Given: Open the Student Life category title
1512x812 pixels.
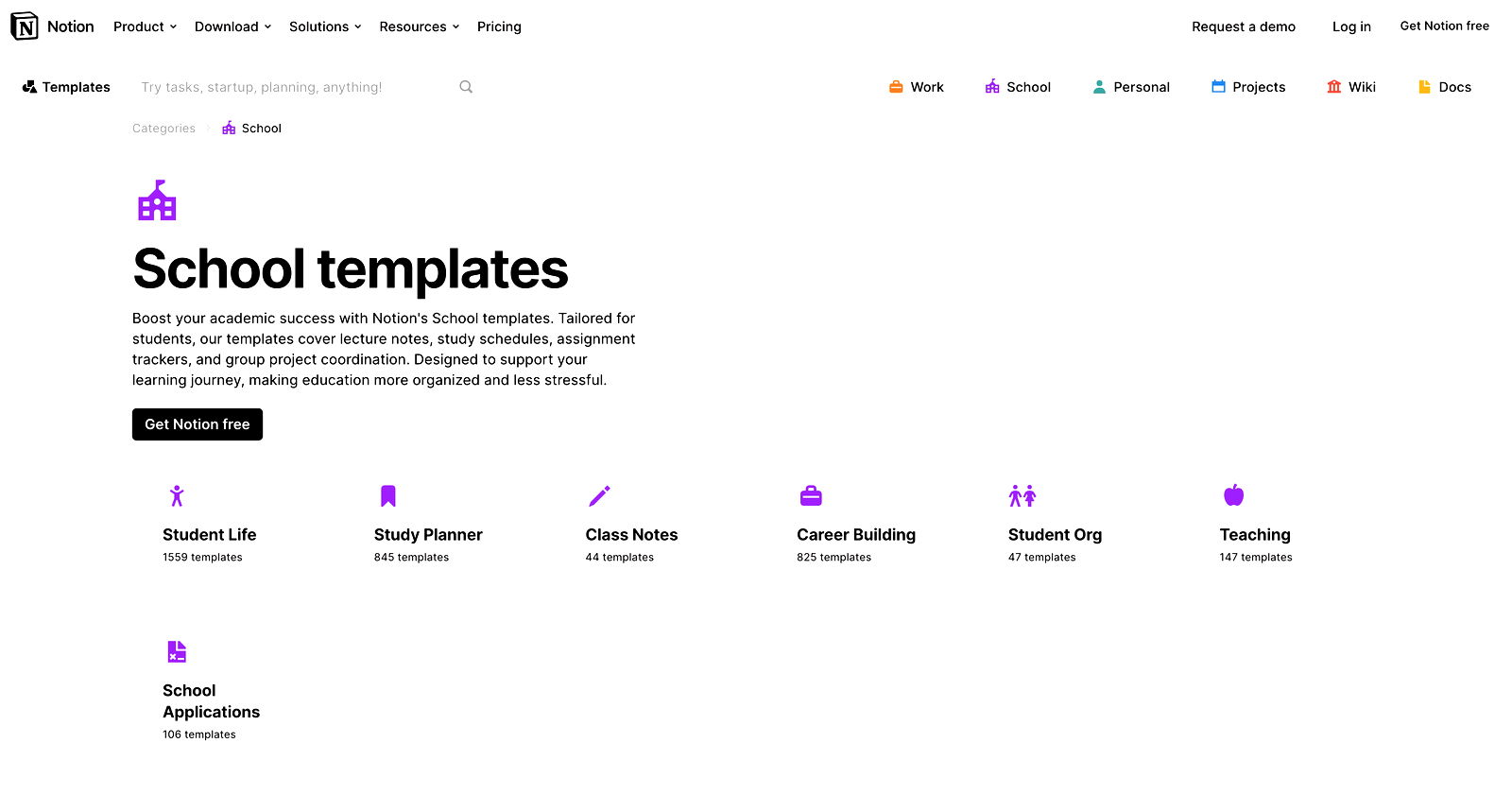Looking at the screenshot, I should (210, 535).
